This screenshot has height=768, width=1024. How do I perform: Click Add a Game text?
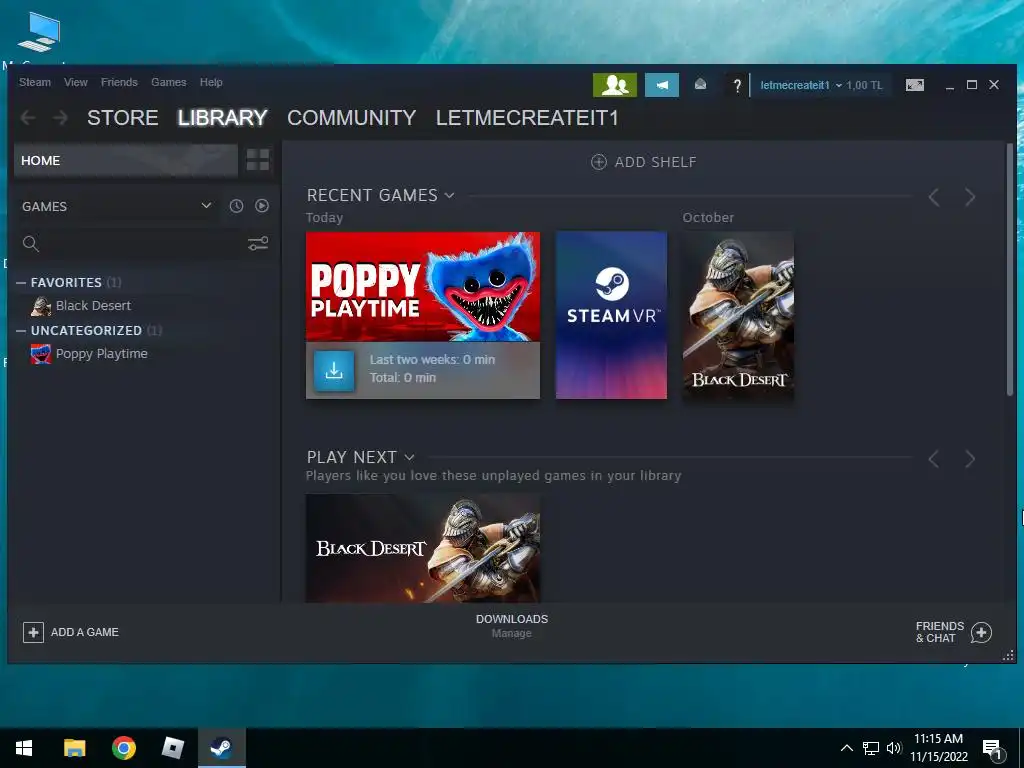[85, 632]
